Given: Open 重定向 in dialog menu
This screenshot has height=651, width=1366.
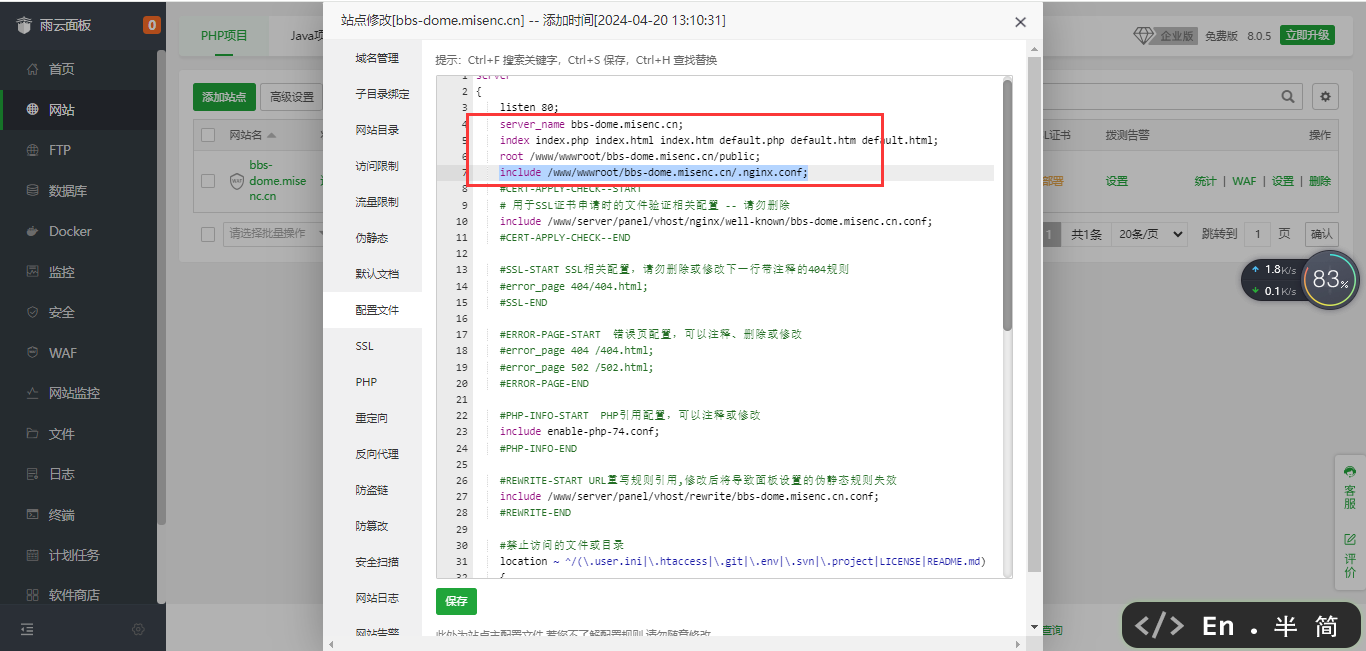Looking at the screenshot, I should [371, 418].
